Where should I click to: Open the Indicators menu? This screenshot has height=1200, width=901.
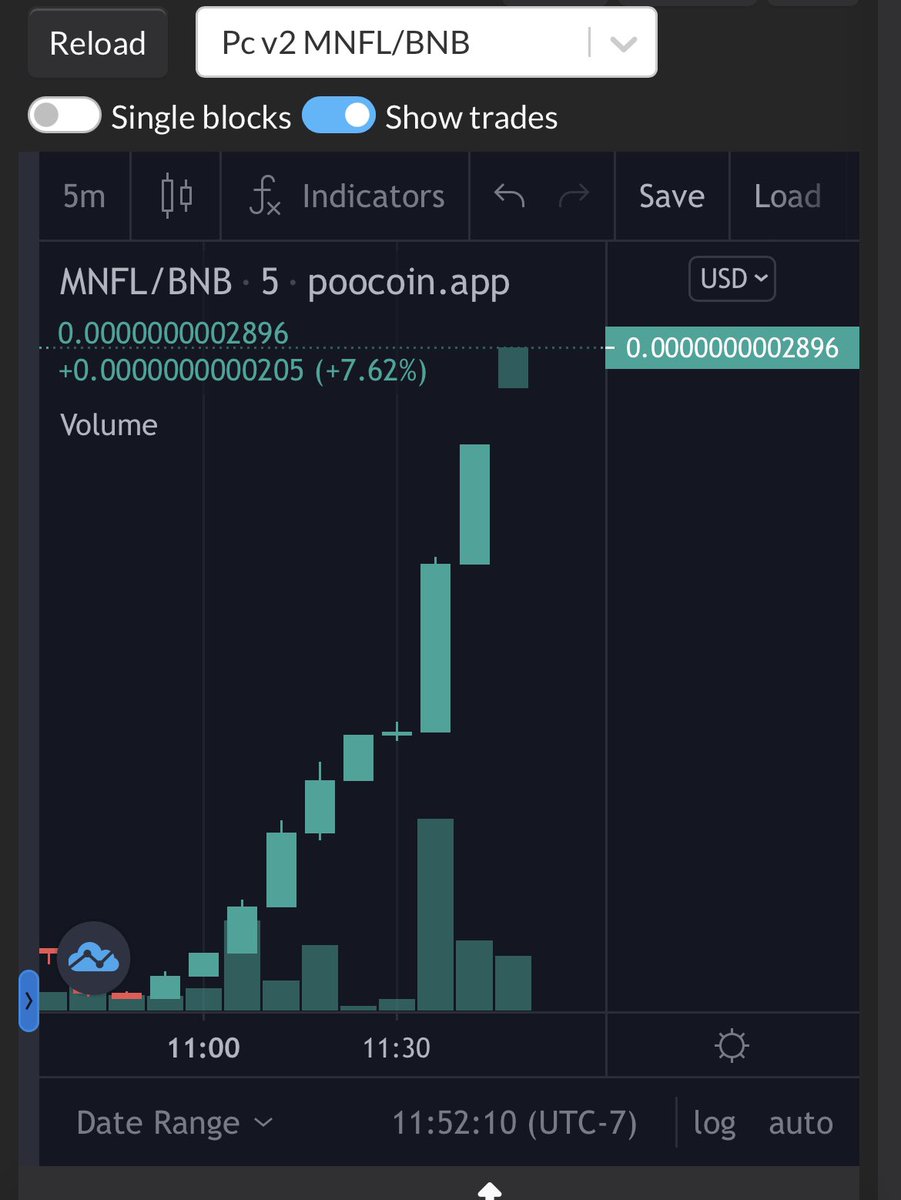pos(346,196)
